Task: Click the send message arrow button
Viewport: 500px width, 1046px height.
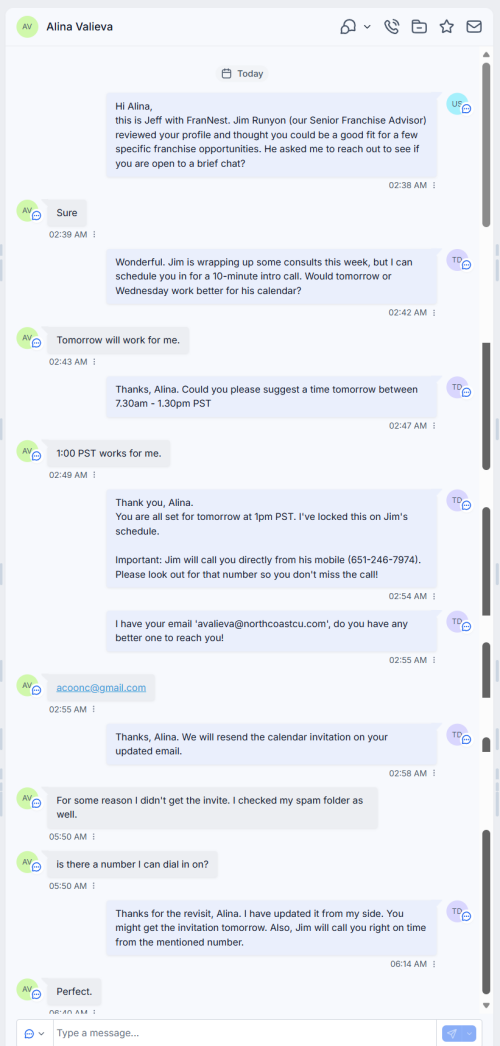Action: tap(452, 1033)
